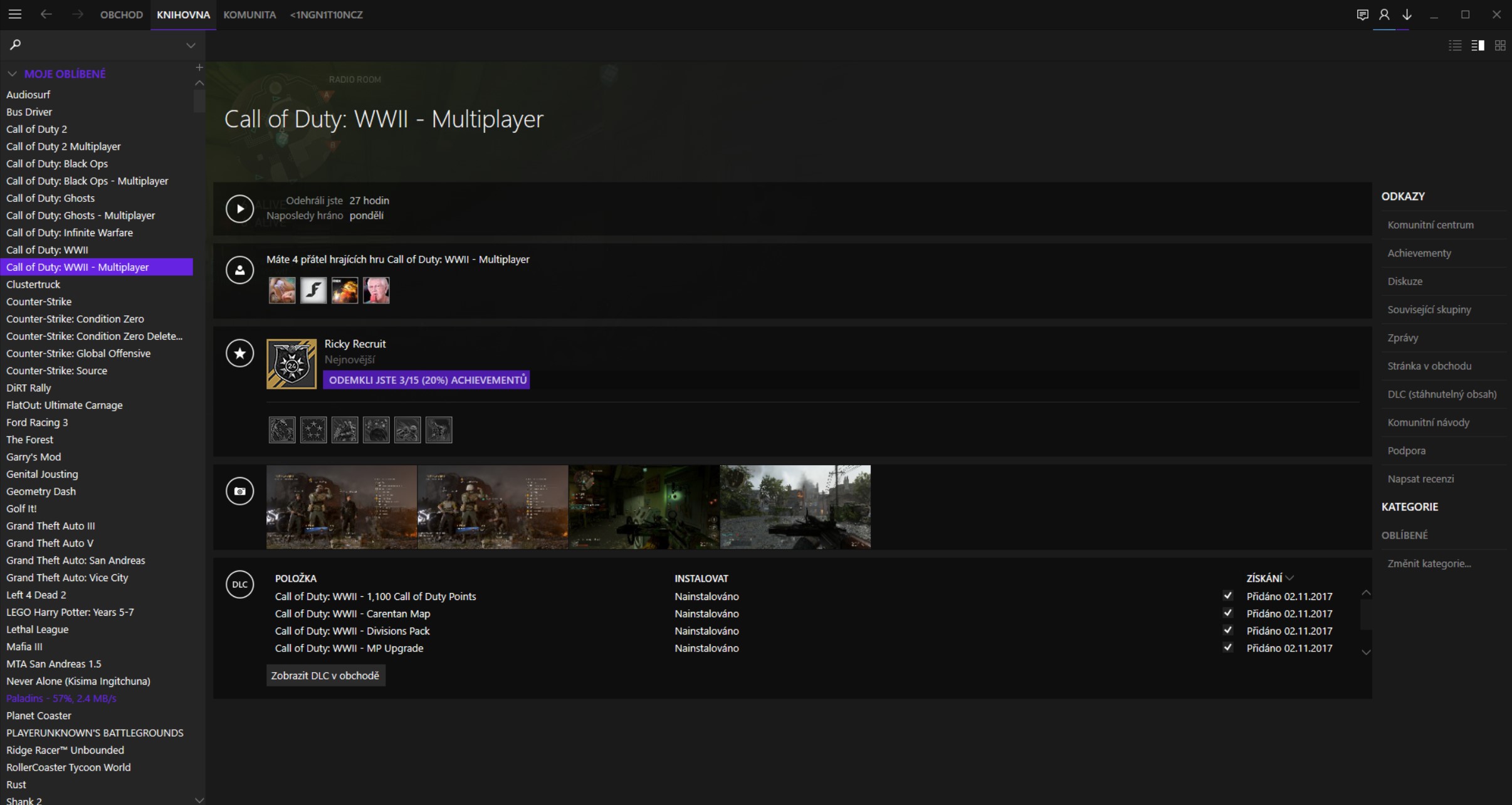Screen dimensions: 1512x805
Task: Uncheck the 1,100 Call of Duty Points DLC
Action: (1227, 596)
